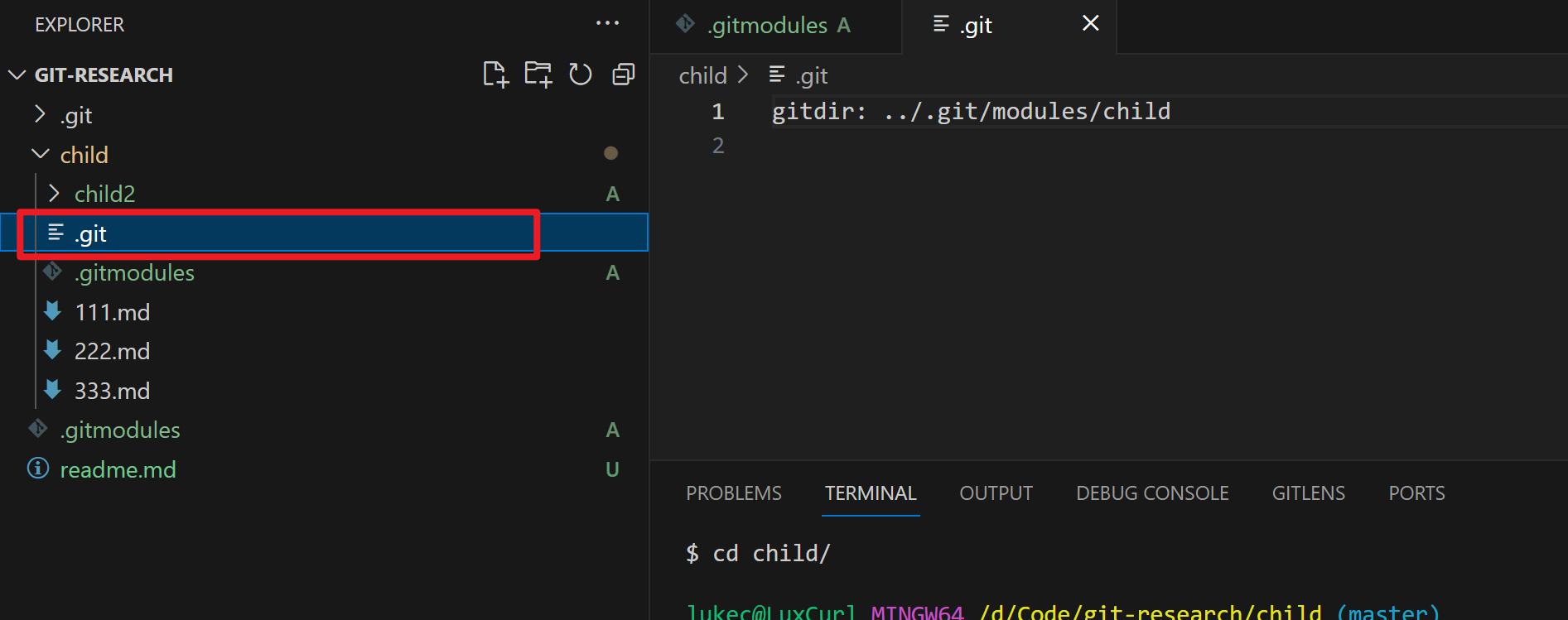
Task: Open readme.md in the file tree
Action: (x=118, y=469)
